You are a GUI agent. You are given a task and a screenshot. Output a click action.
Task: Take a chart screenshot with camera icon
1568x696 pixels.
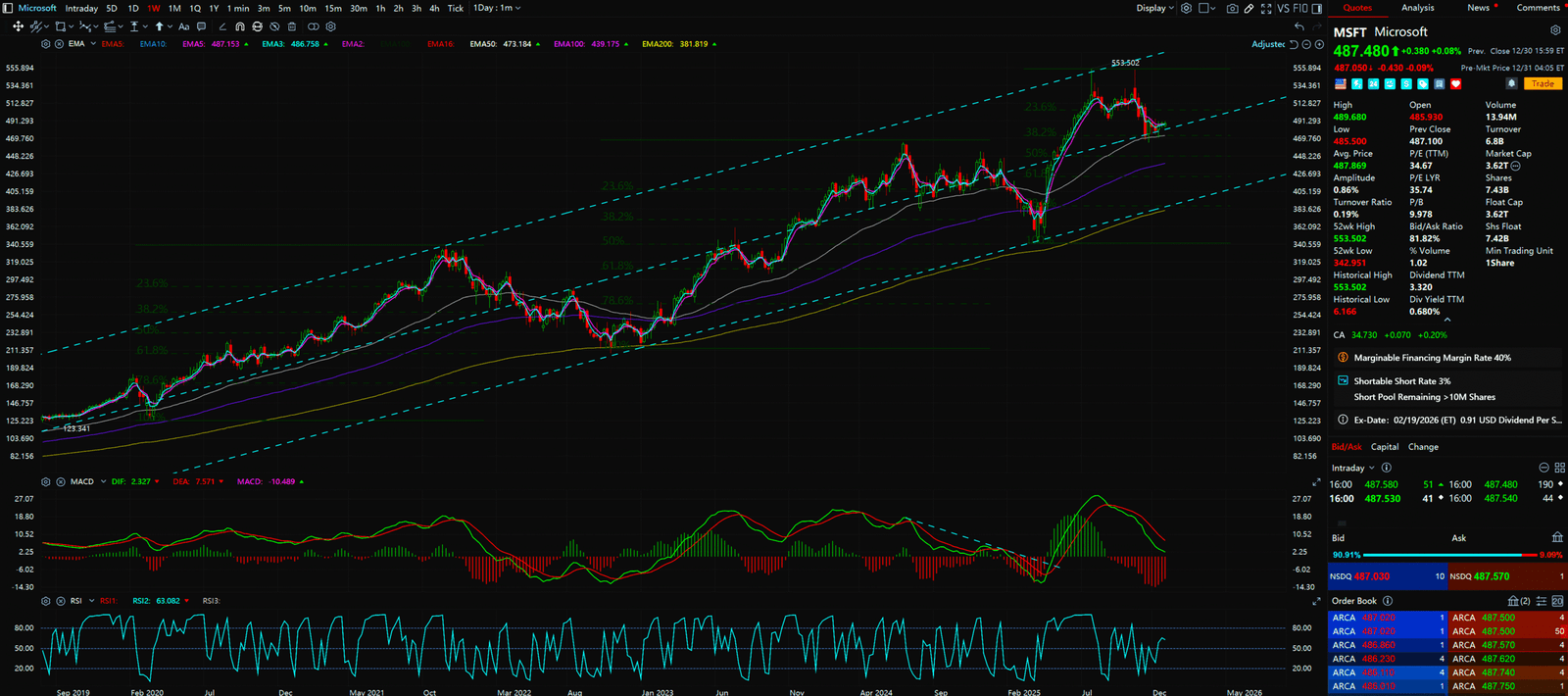pyautogui.click(x=1233, y=8)
